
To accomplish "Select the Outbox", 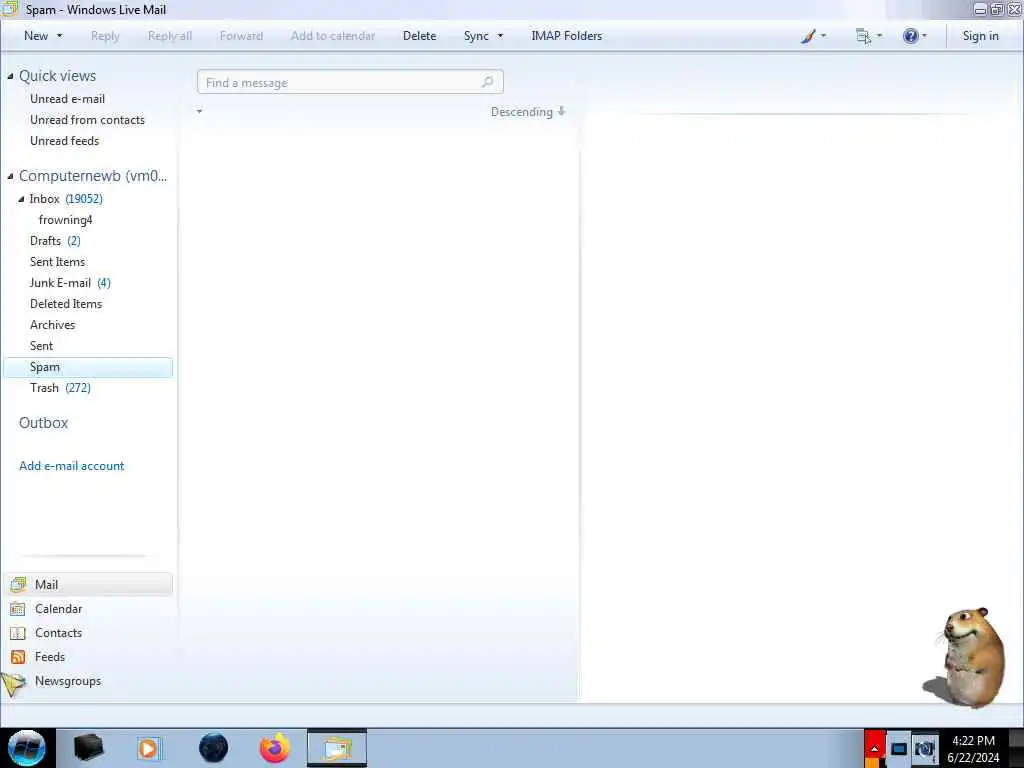I will (x=44, y=423).
